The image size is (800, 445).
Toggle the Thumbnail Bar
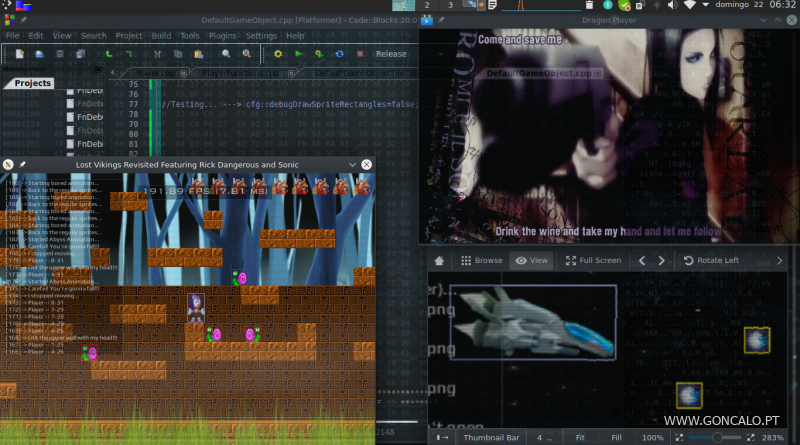click(x=490, y=437)
